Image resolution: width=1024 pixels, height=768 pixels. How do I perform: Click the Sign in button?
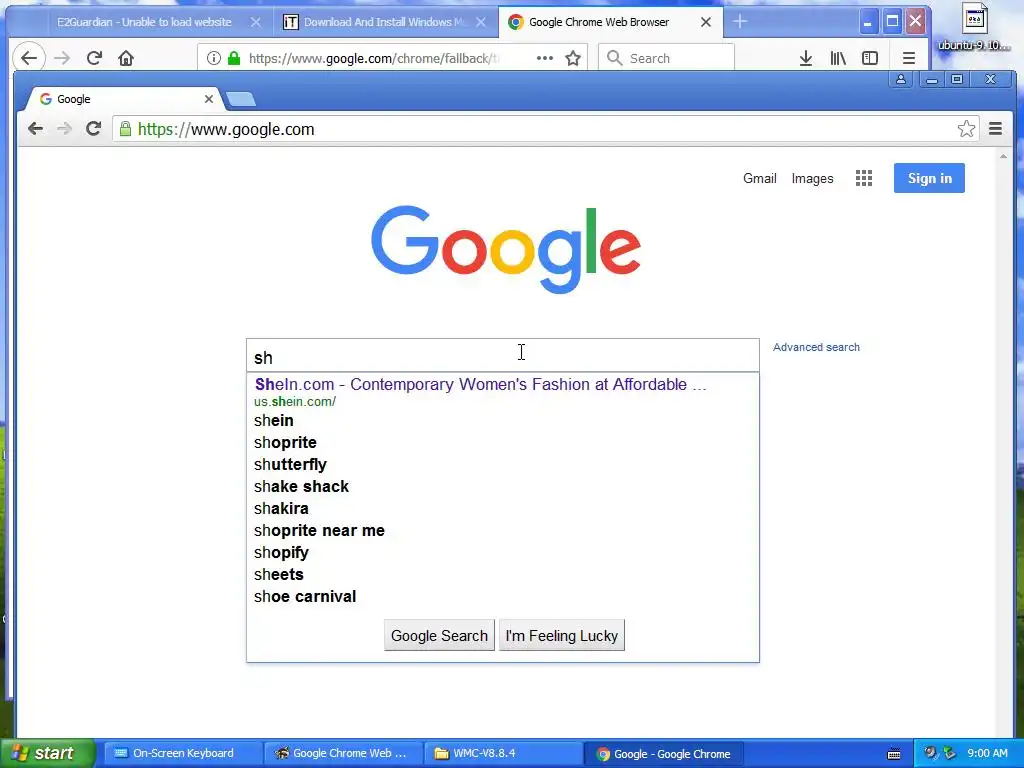click(929, 178)
